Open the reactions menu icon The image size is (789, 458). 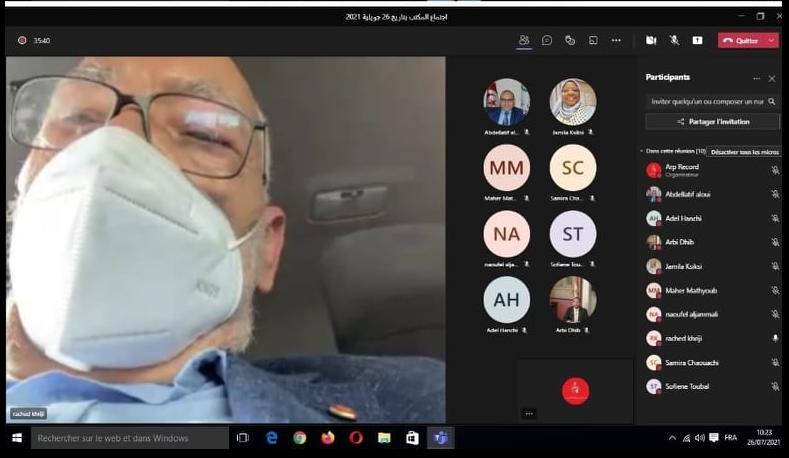pyautogui.click(x=570, y=40)
